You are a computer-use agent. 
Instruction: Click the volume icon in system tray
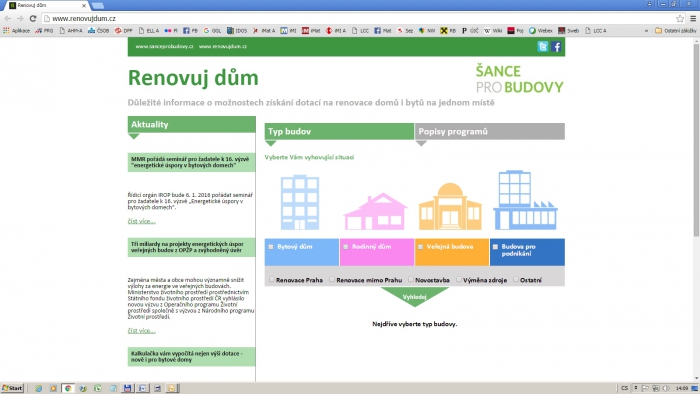pyautogui.click(x=666, y=388)
